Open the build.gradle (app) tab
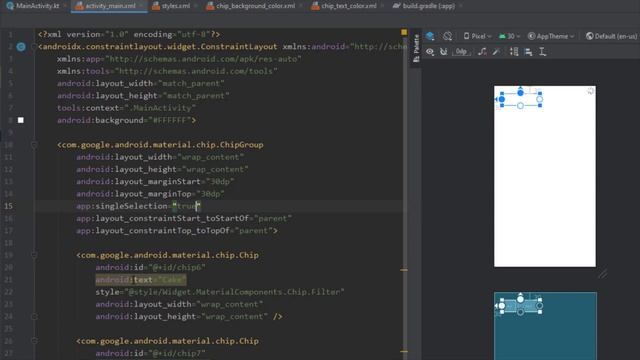 click(x=424, y=6)
